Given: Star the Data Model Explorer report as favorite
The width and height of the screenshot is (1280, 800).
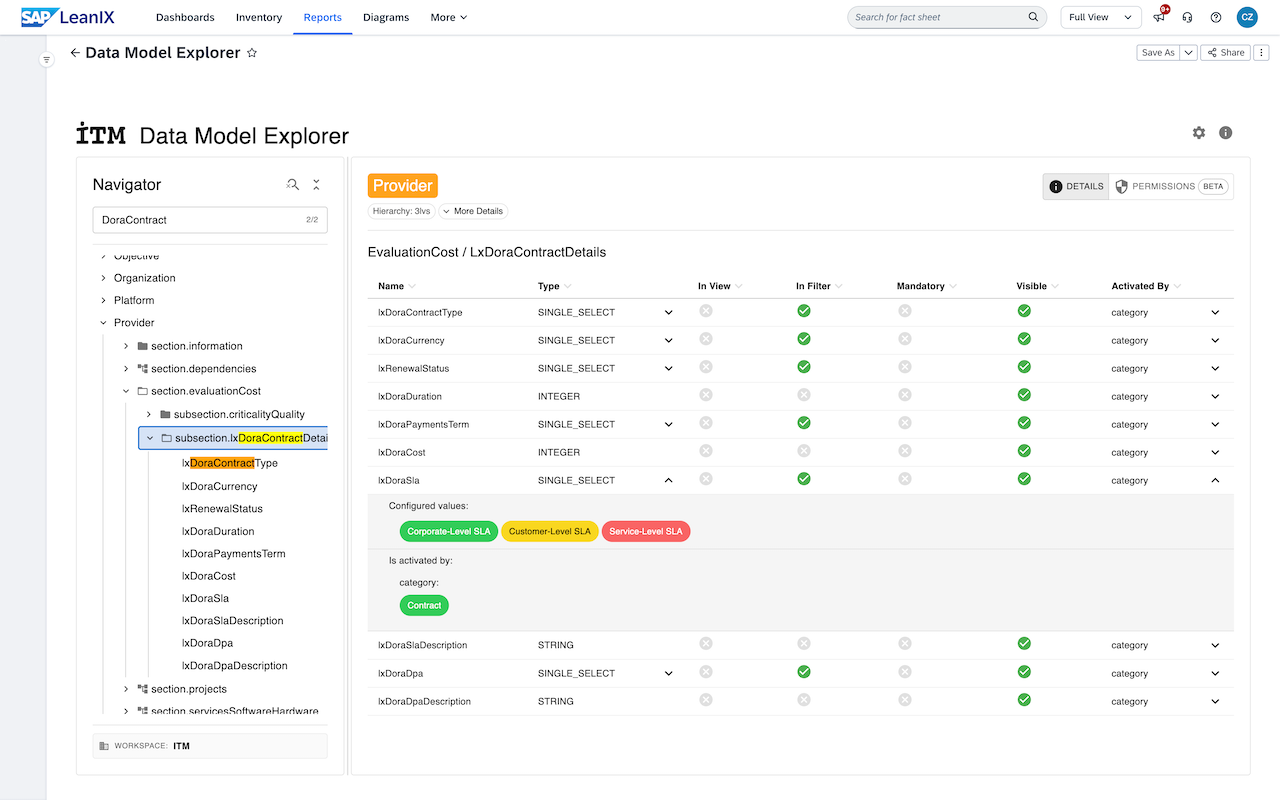Looking at the screenshot, I should 252,53.
